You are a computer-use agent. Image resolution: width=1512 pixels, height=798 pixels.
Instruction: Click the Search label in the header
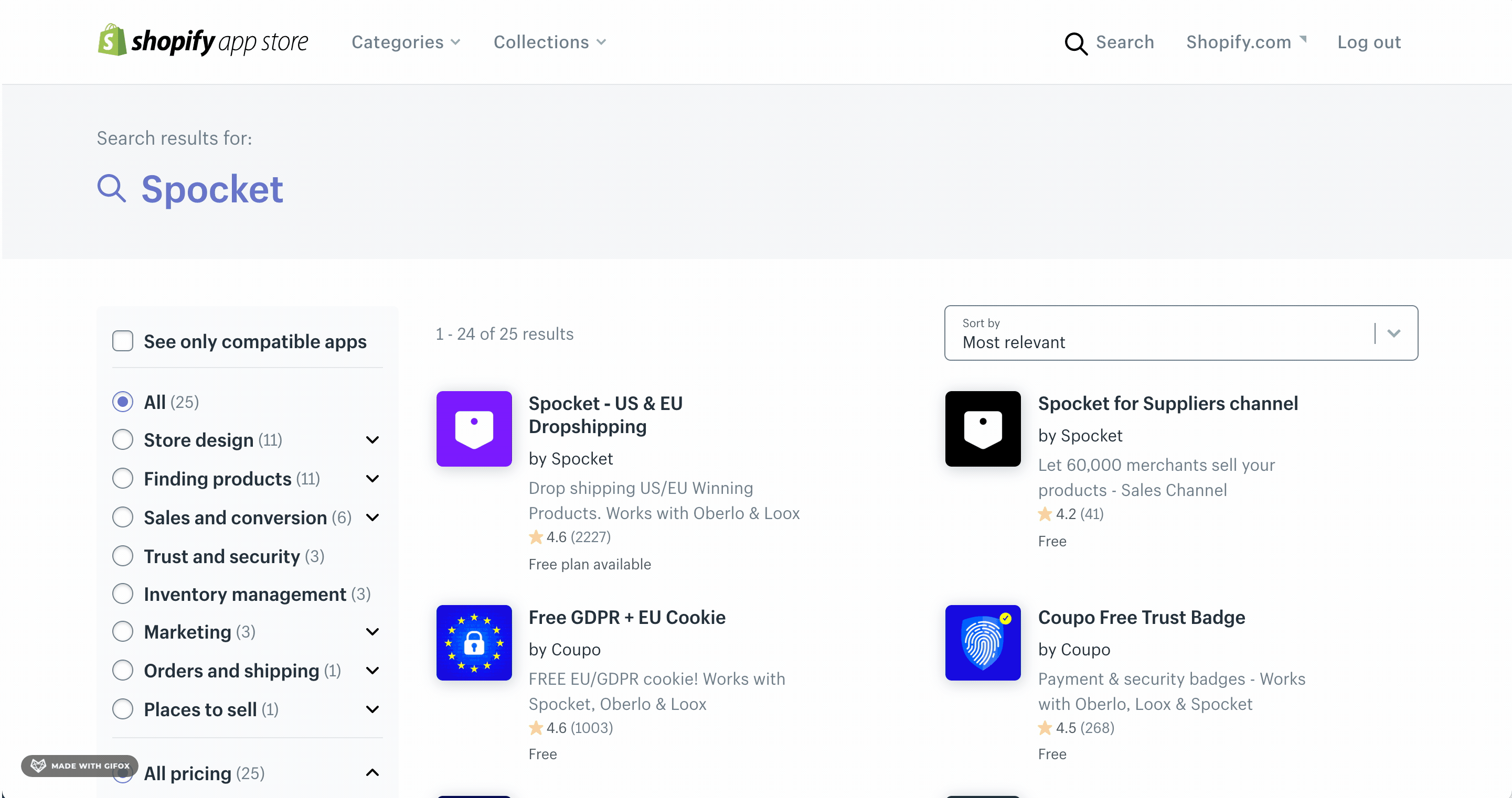[1125, 42]
